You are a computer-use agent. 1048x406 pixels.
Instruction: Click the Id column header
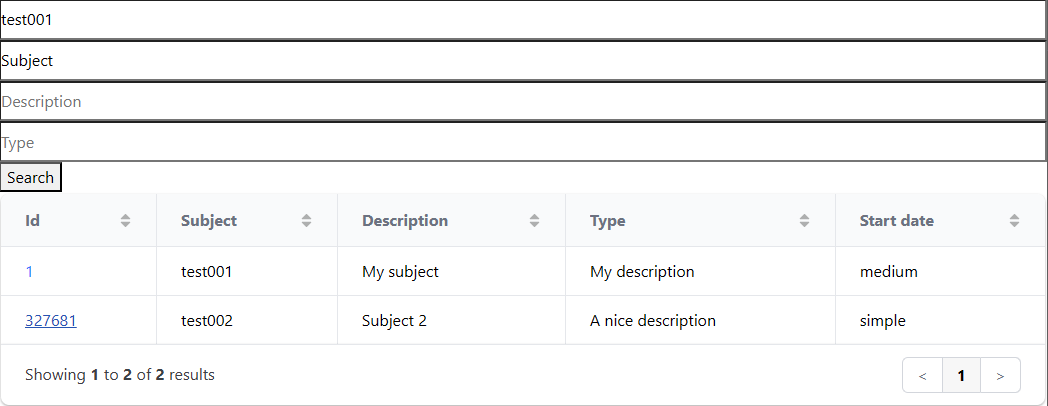click(33, 221)
